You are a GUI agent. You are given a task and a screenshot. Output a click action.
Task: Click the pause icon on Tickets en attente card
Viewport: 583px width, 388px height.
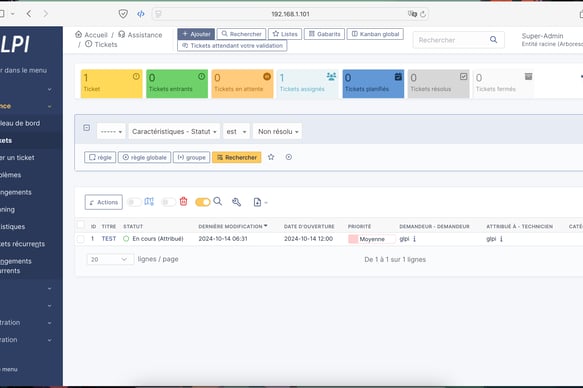coord(267,76)
